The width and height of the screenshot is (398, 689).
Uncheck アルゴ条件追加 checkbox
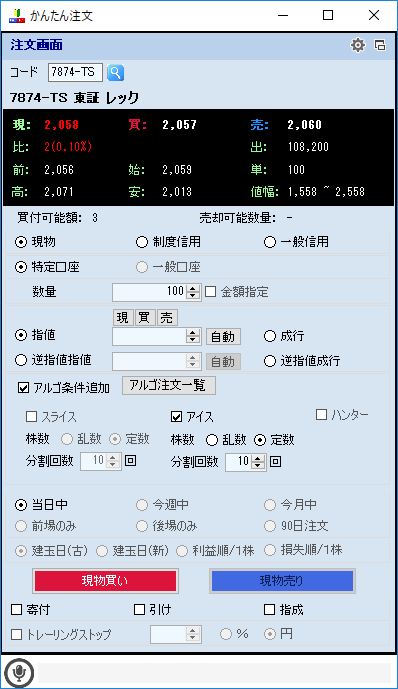[23, 388]
